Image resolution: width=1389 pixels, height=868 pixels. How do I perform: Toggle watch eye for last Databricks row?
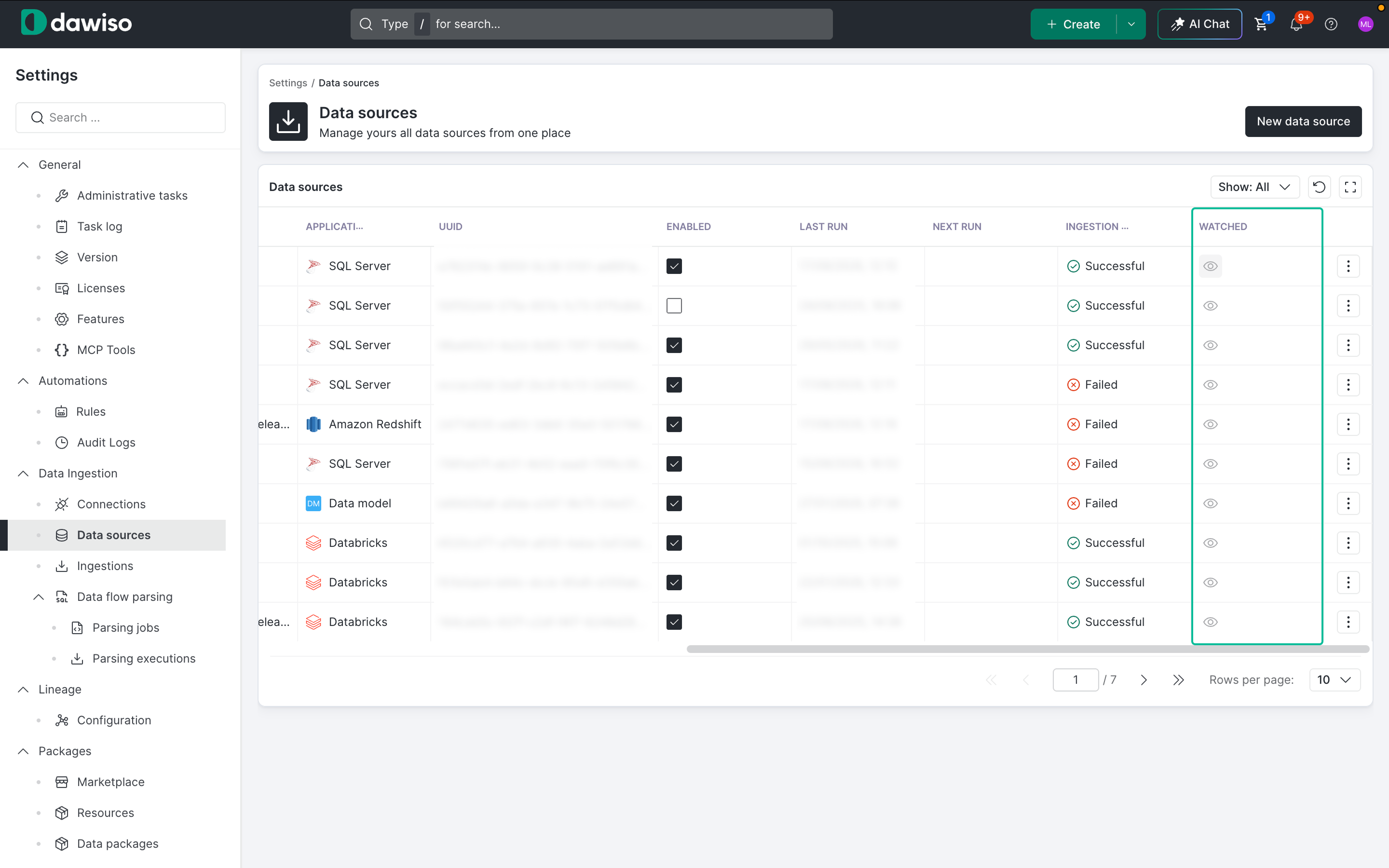pos(1210,622)
